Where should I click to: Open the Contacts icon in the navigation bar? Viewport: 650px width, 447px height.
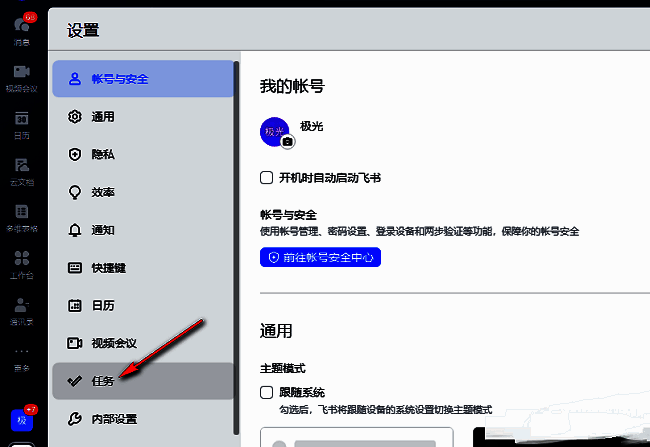(22, 305)
